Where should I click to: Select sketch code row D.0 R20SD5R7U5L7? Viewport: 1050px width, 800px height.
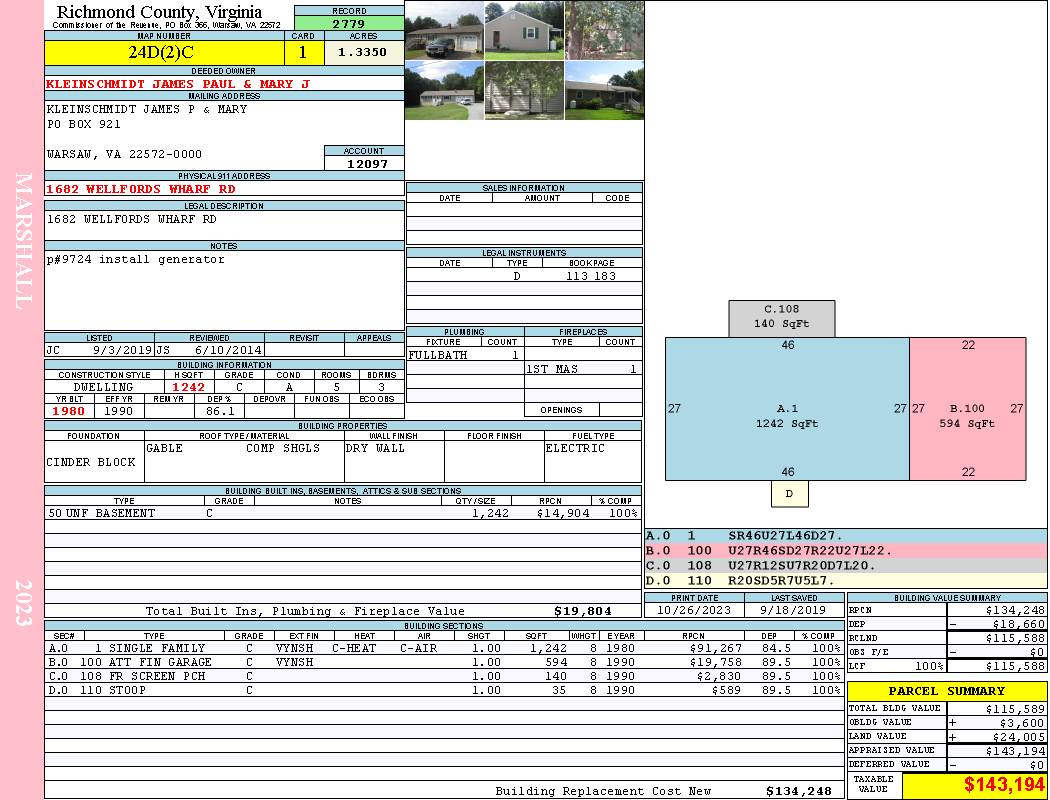(x=846, y=580)
